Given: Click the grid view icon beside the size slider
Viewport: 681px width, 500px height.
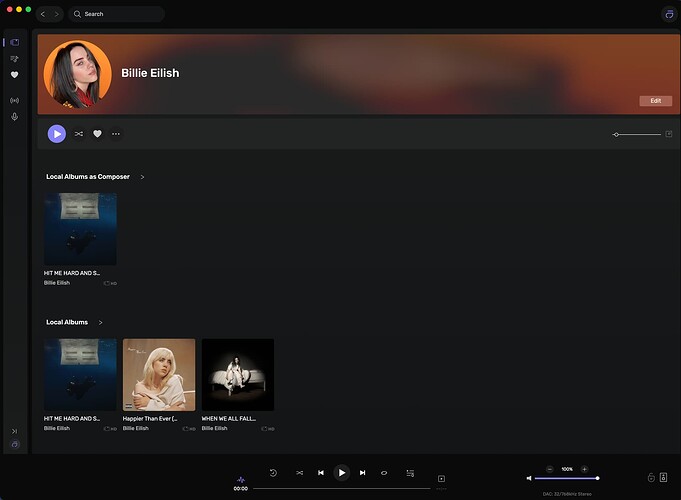Looking at the screenshot, I should click(669, 134).
